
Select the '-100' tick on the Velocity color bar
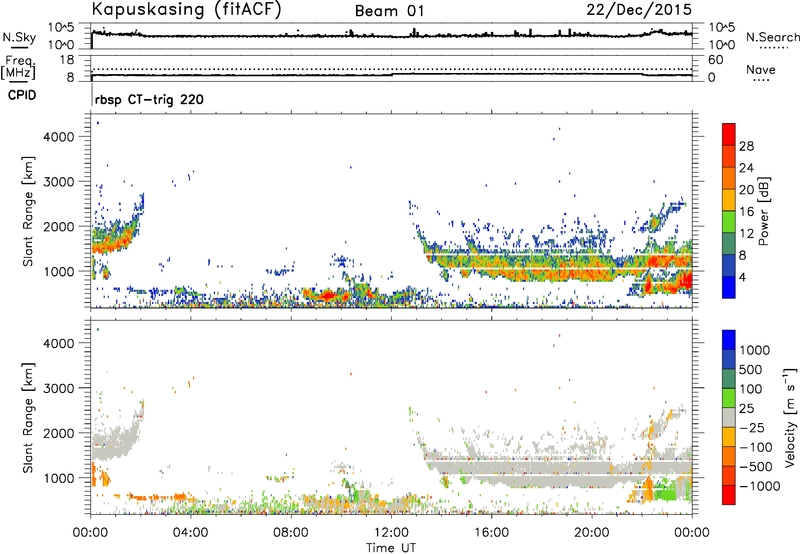coord(756,447)
